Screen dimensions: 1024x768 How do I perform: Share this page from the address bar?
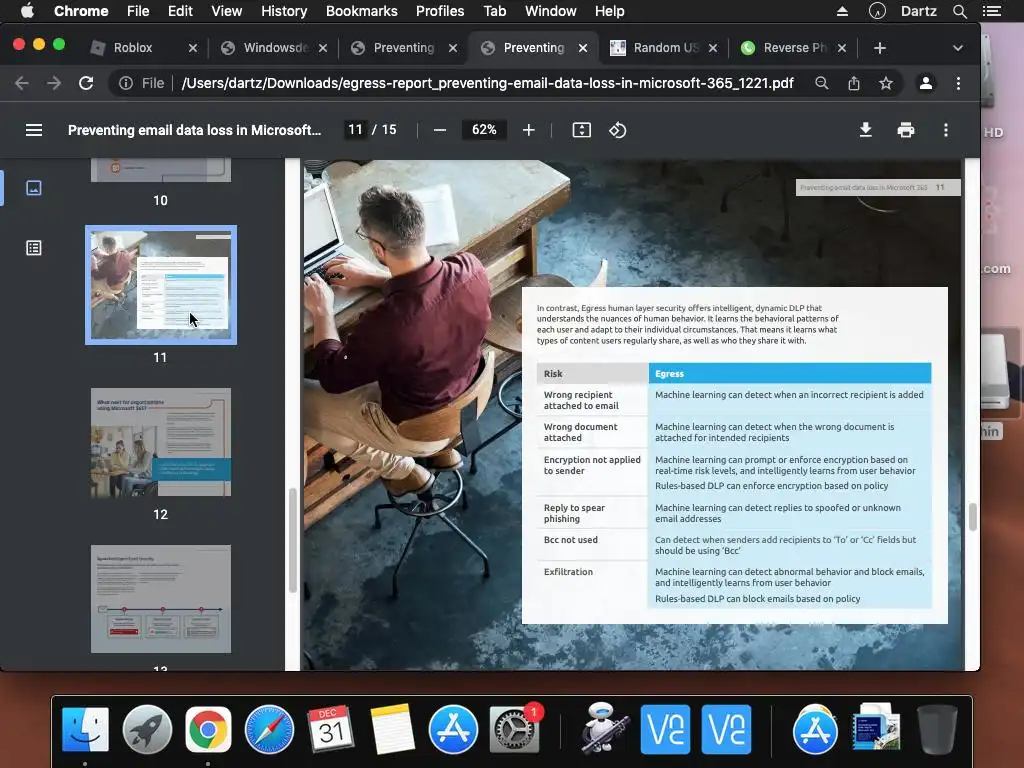(854, 83)
